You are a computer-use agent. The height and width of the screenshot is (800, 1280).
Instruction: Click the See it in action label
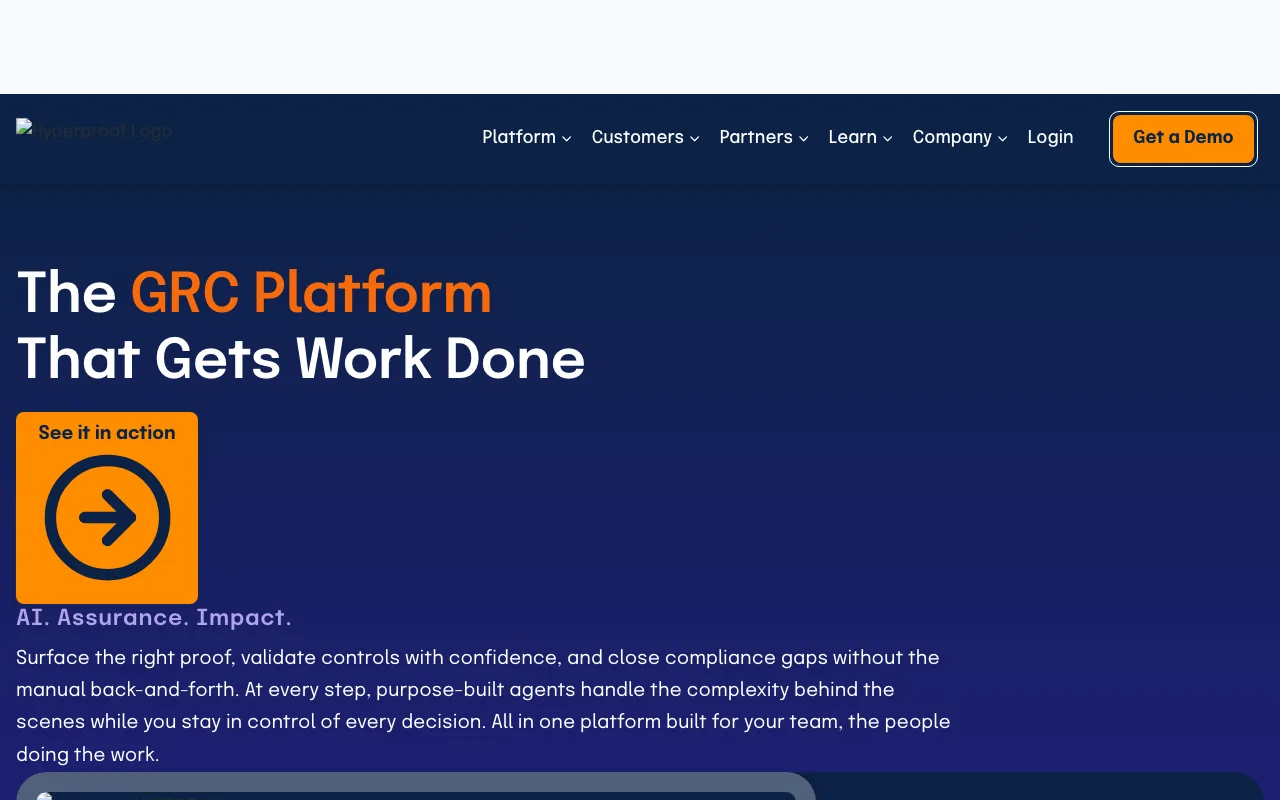(107, 433)
